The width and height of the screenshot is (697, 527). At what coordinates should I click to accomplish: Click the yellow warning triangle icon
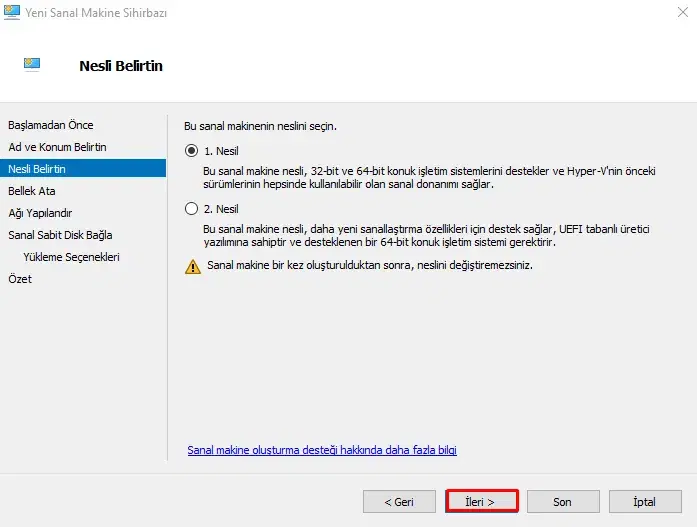[x=193, y=266]
